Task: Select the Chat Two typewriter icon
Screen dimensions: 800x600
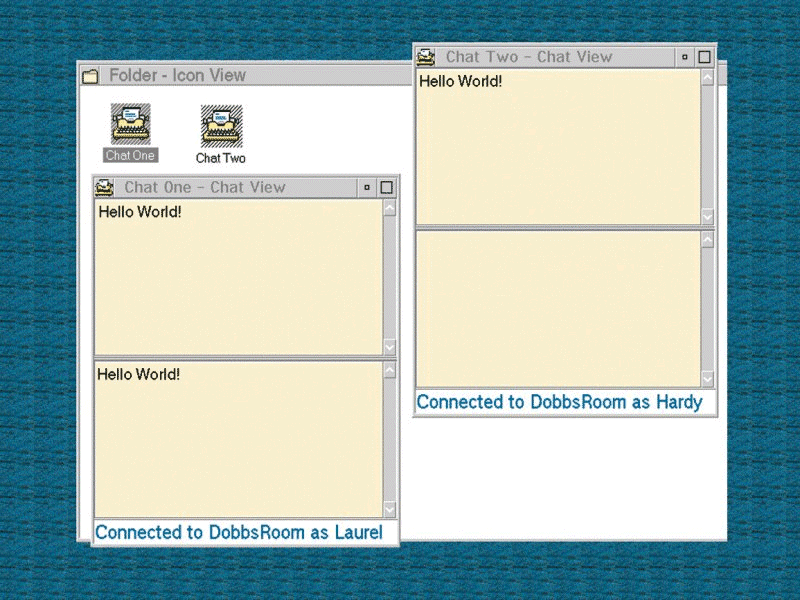Action: tap(220, 126)
